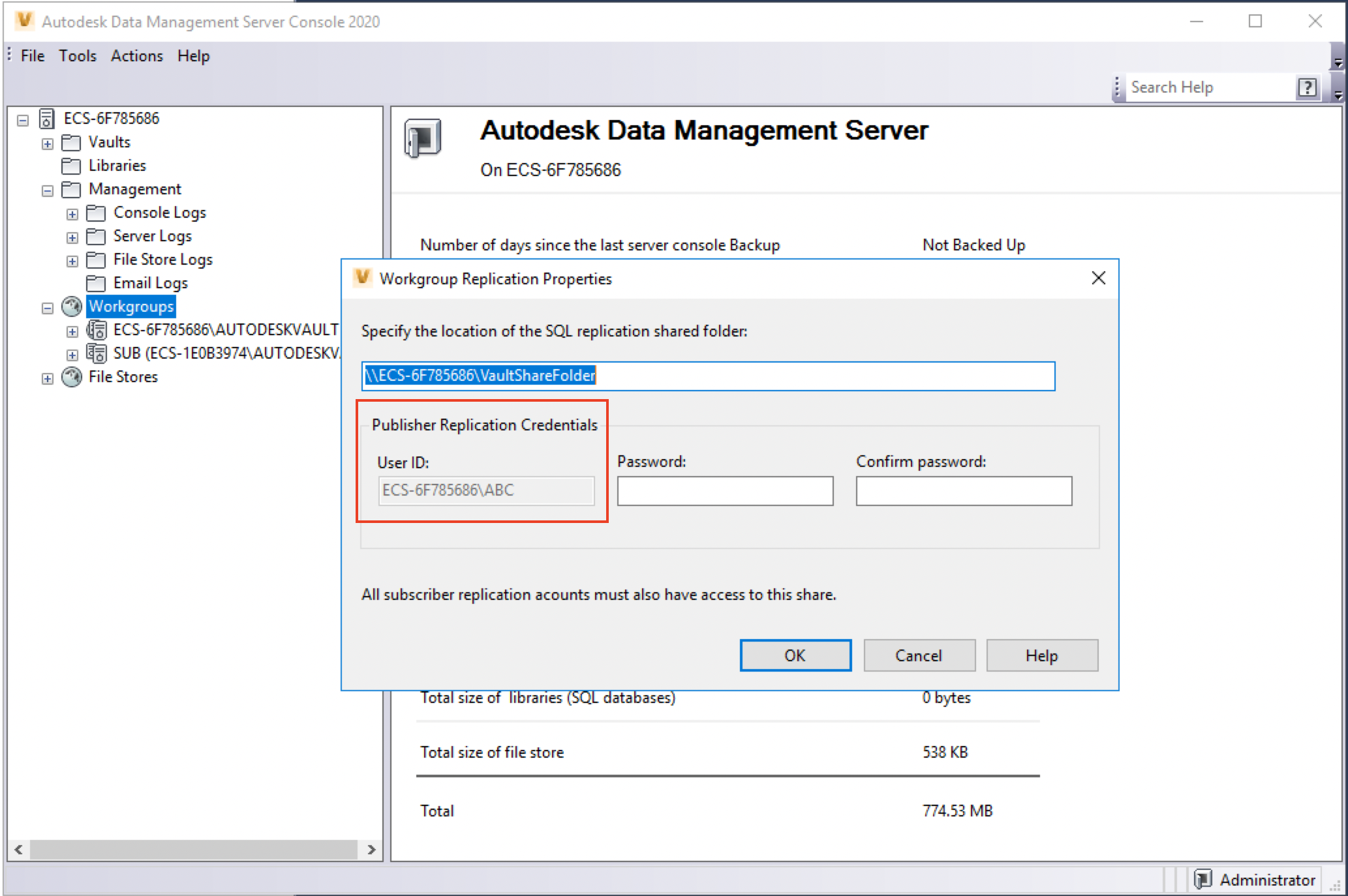The width and height of the screenshot is (1348, 896).
Task: Click the Email Logs folder icon
Action: pos(96,283)
